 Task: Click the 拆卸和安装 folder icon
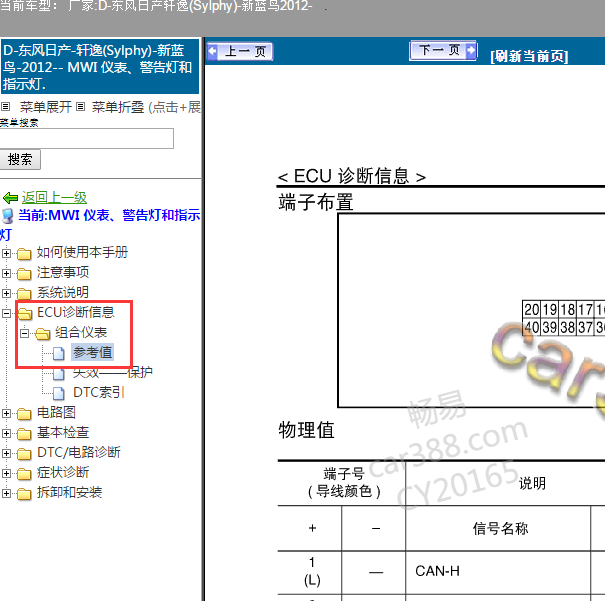click(x=24, y=494)
